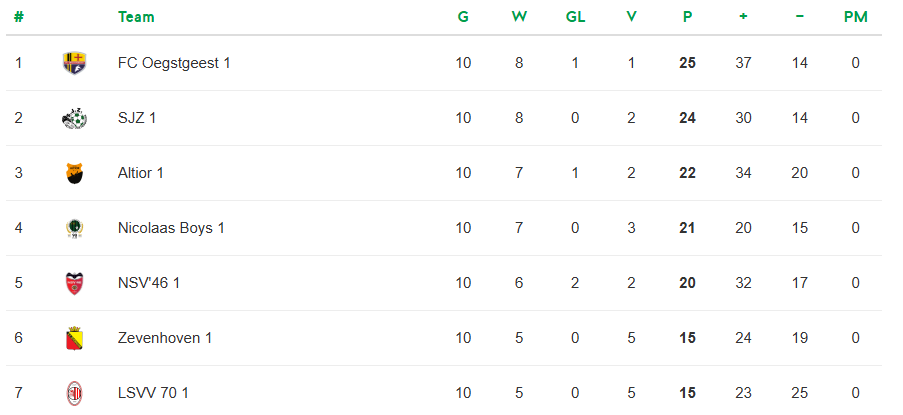Click the LSVV 70 club logo
Viewport: 903px width, 415px height.
click(73, 392)
